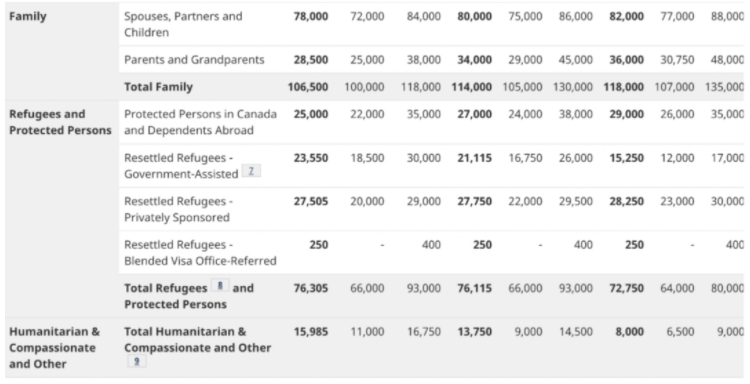Click Humanitarian & Compassionate and Other row header
The width and height of the screenshot is (750, 384).
55,348
